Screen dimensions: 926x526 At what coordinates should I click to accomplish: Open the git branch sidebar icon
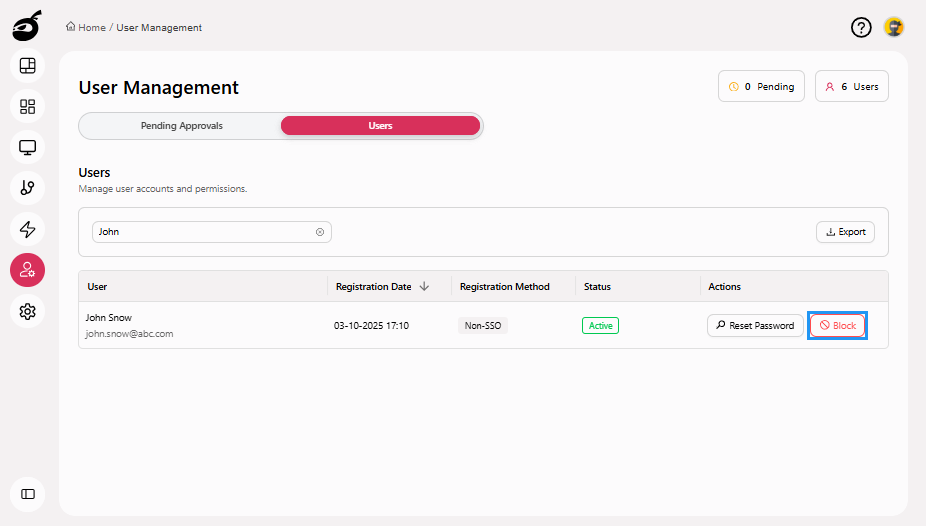pyautogui.click(x=27, y=188)
